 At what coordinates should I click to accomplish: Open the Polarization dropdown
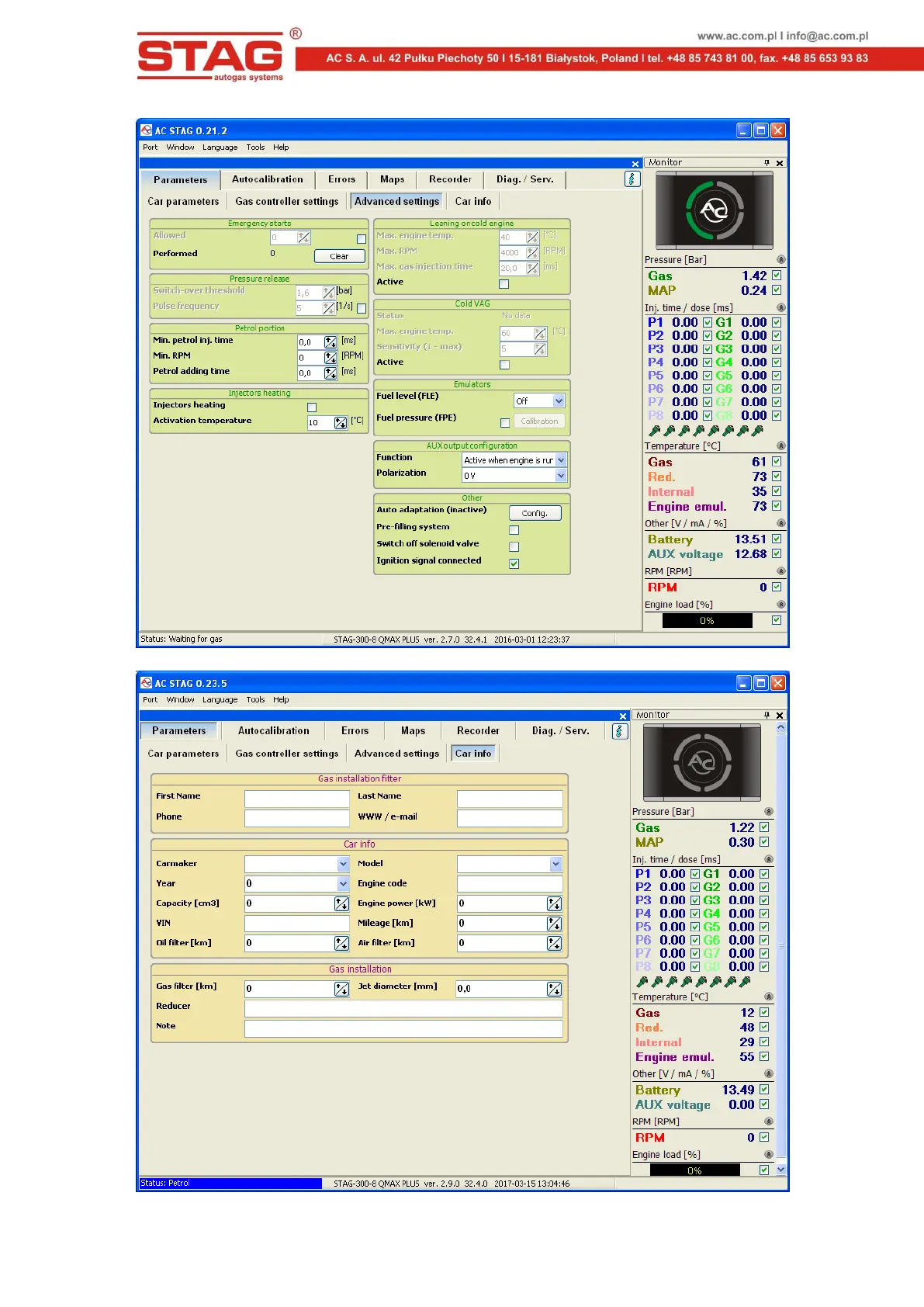coord(562,476)
